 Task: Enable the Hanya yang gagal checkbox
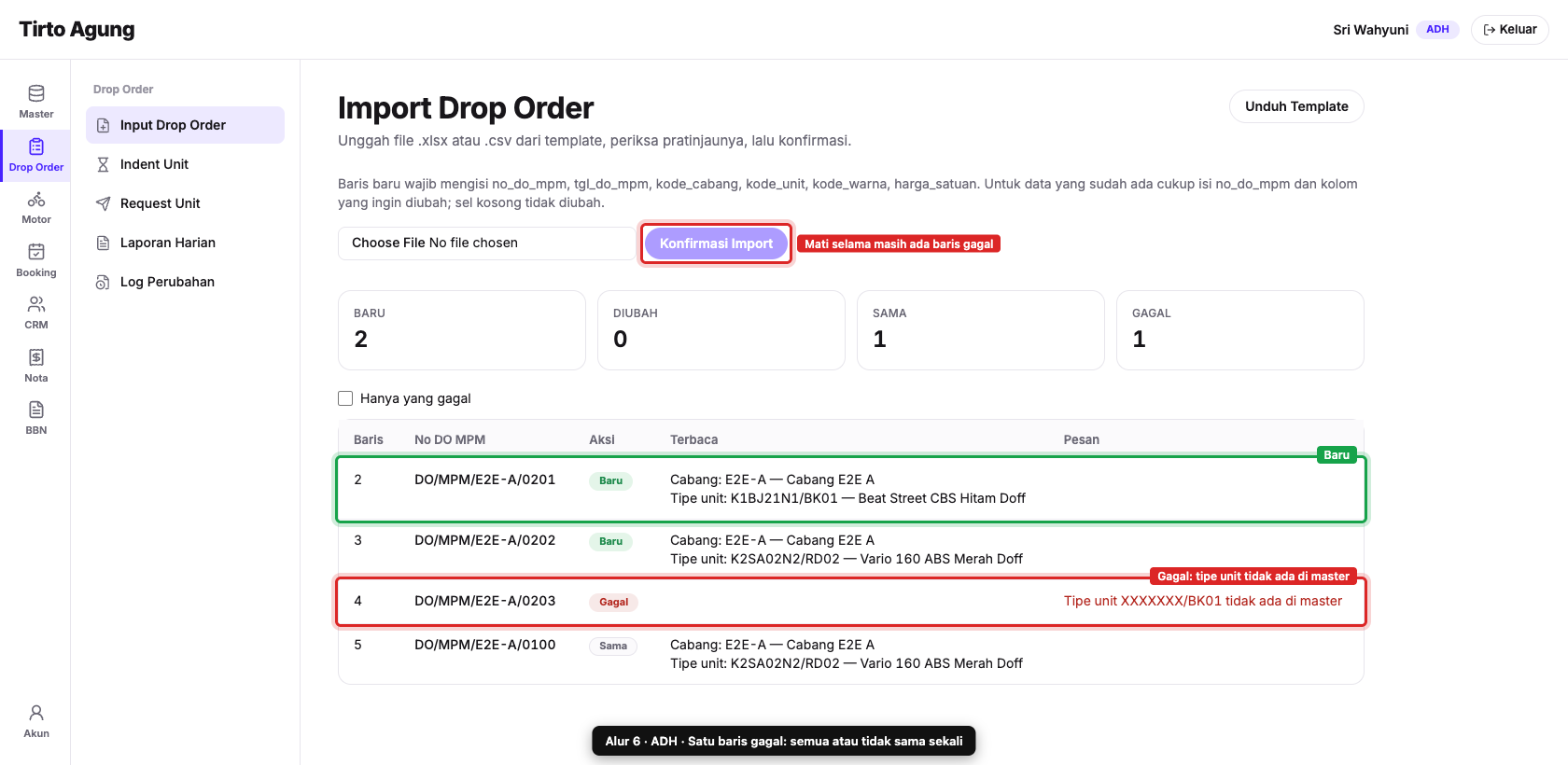(345, 398)
